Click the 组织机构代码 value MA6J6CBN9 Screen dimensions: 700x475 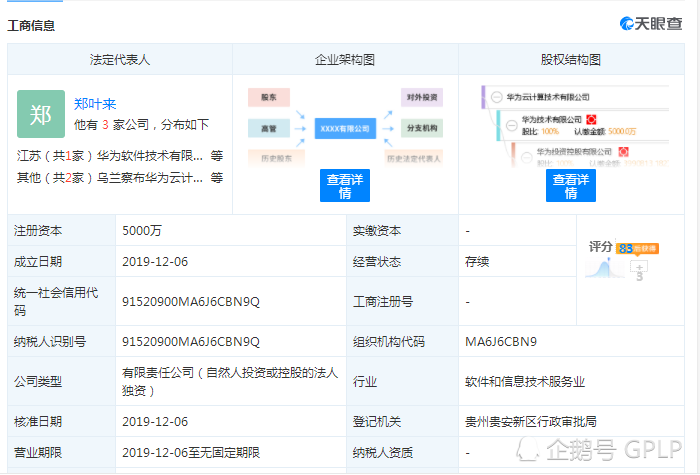click(500, 342)
